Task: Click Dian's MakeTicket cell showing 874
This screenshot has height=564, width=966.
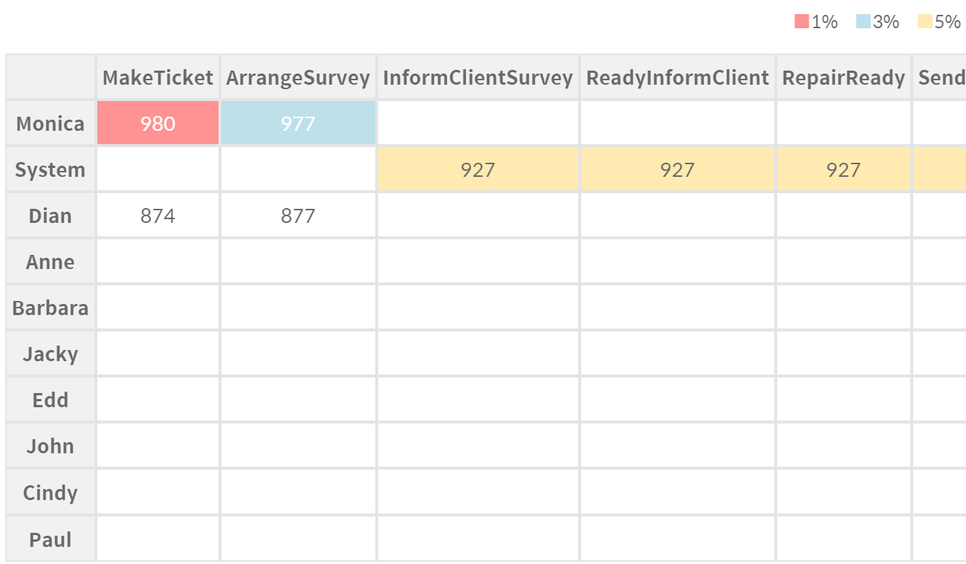Action: [x=158, y=216]
